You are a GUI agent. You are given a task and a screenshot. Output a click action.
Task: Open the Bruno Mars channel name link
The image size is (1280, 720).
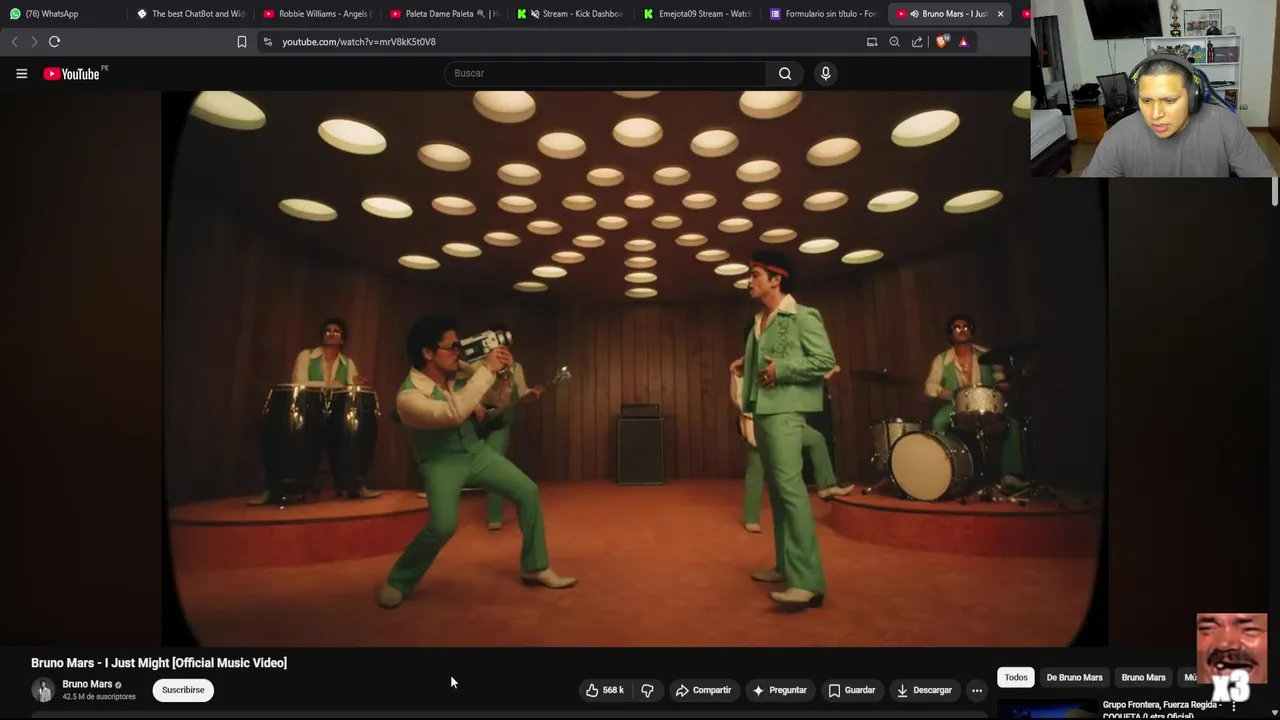click(x=87, y=684)
